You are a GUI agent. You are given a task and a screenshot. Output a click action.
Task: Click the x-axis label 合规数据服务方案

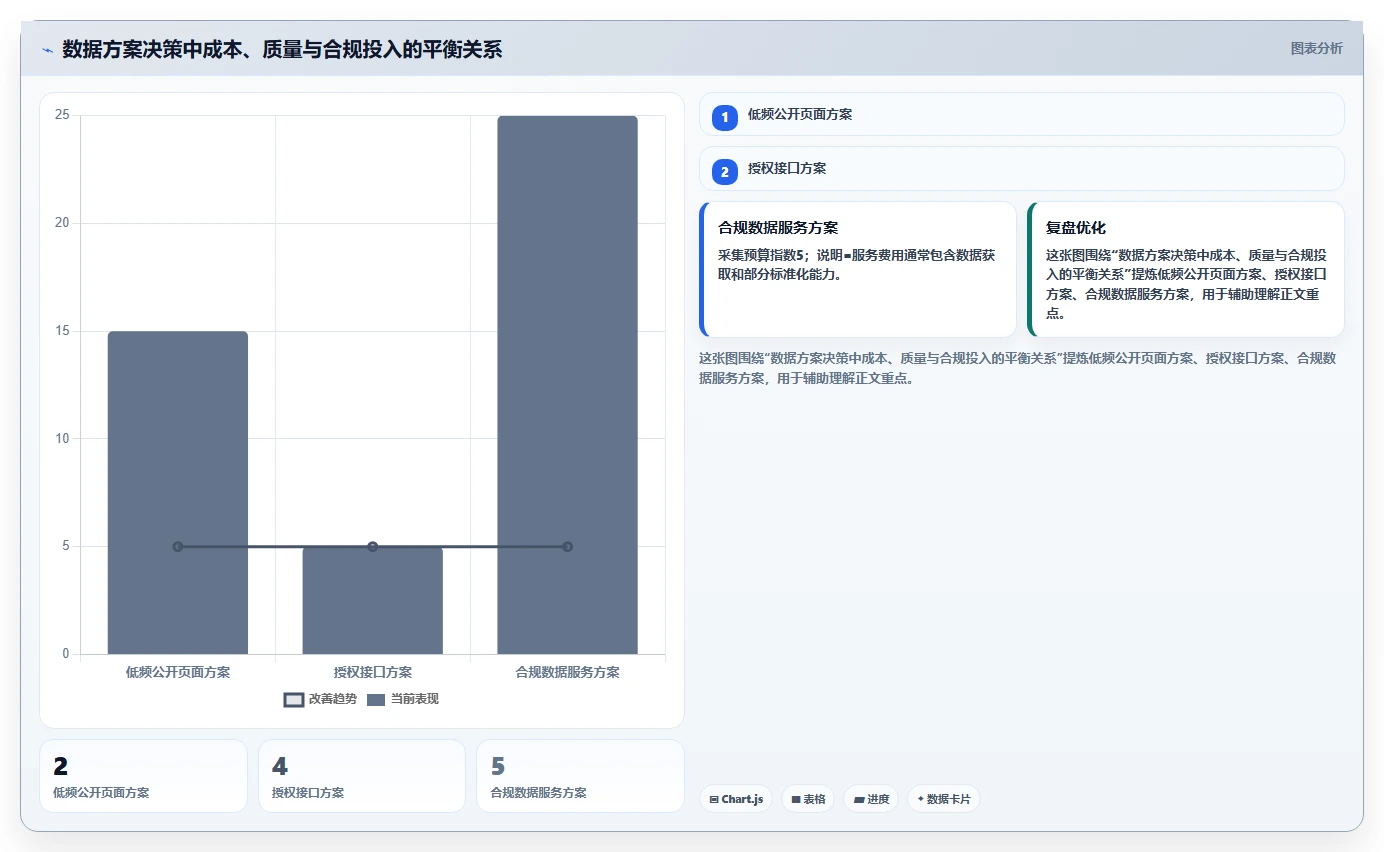[x=567, y=672]
